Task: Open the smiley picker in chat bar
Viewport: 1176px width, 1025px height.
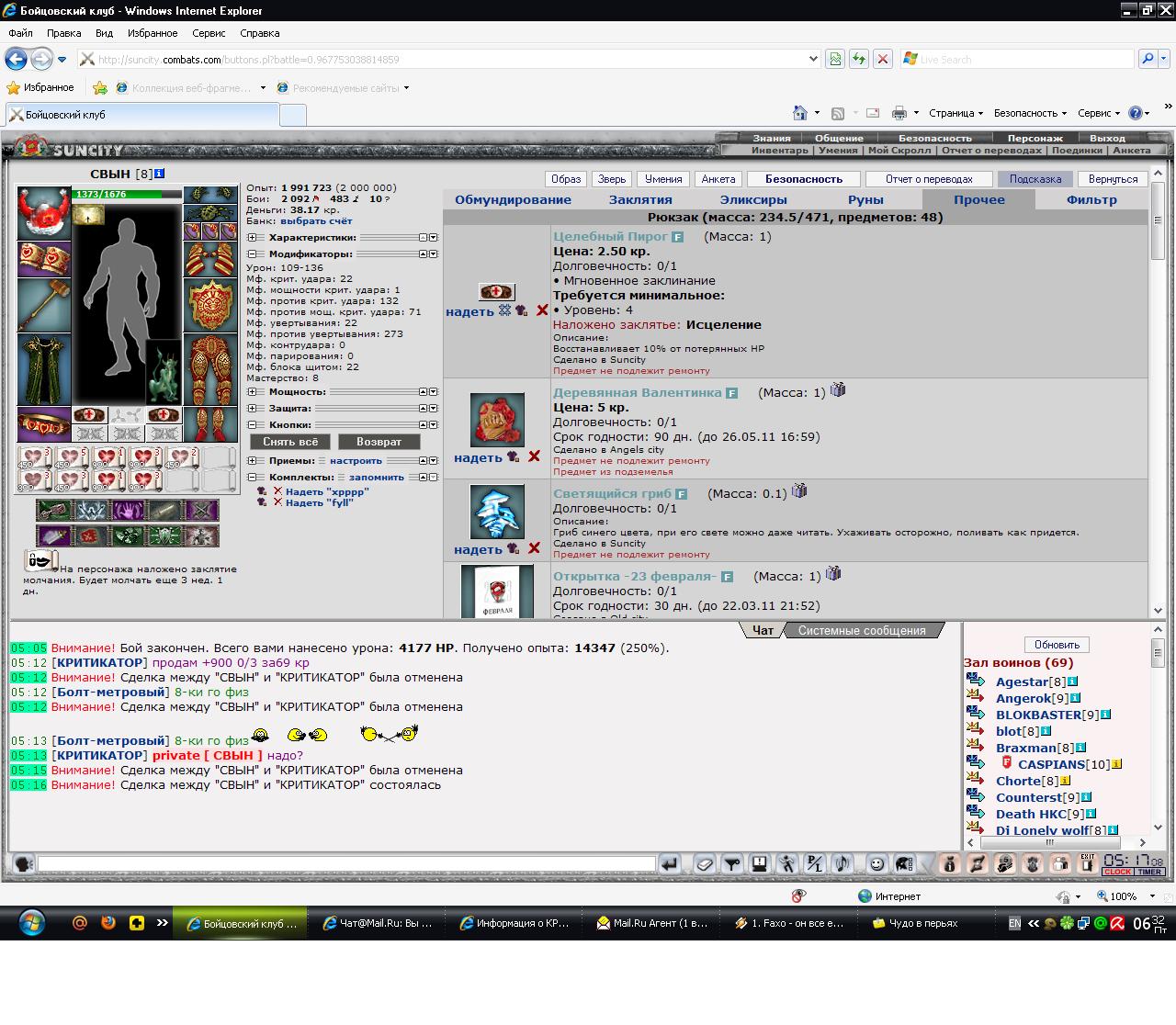Action: (877, 863)
